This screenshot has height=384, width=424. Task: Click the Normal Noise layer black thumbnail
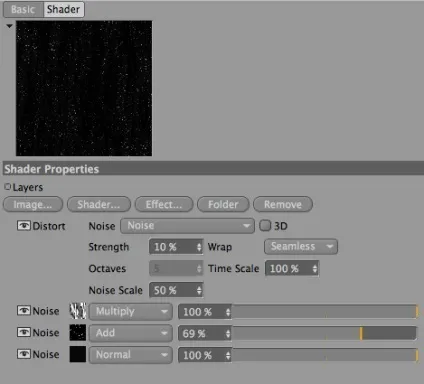(78, 354)
